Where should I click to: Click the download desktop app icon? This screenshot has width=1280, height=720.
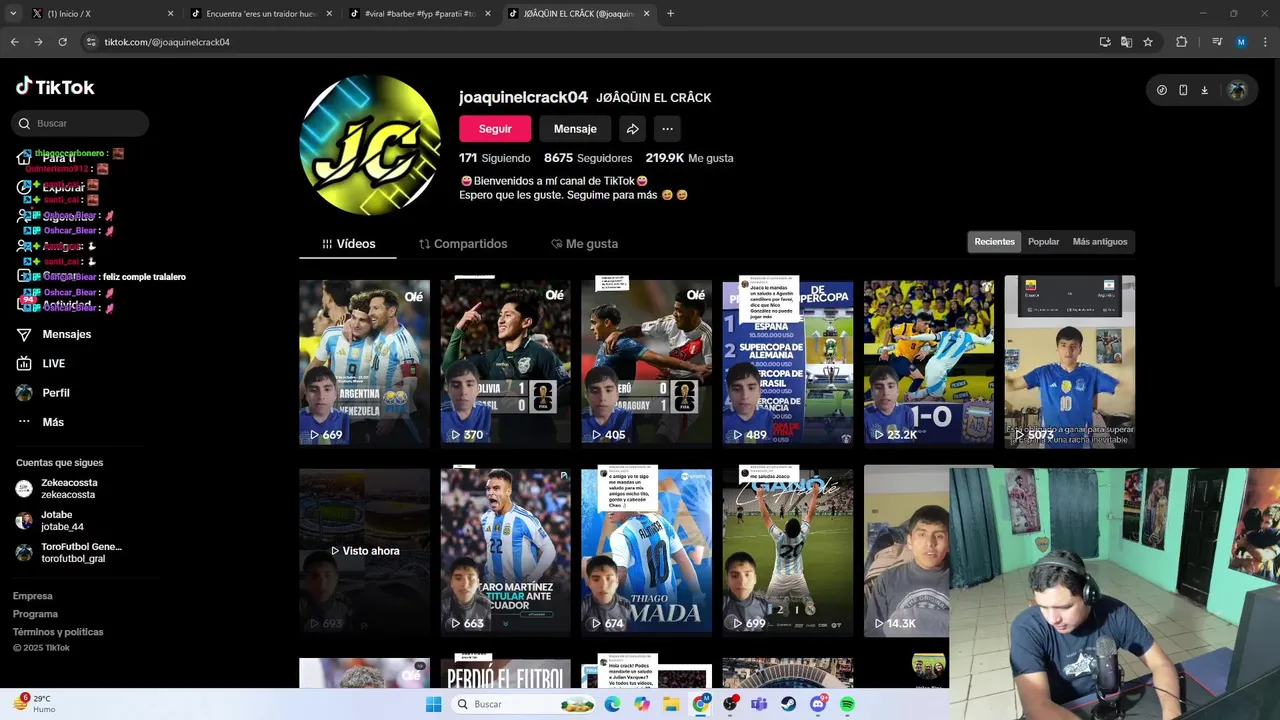pyautogui.click(x=1204, y=90)
